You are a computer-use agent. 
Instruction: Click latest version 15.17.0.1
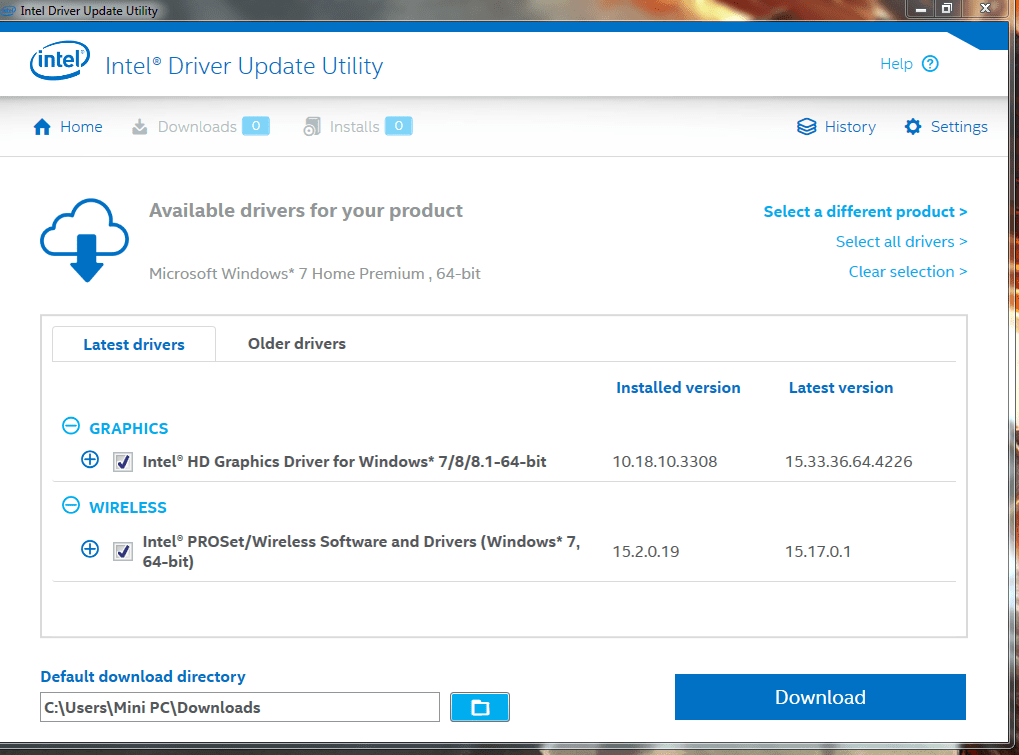[818, 552]
